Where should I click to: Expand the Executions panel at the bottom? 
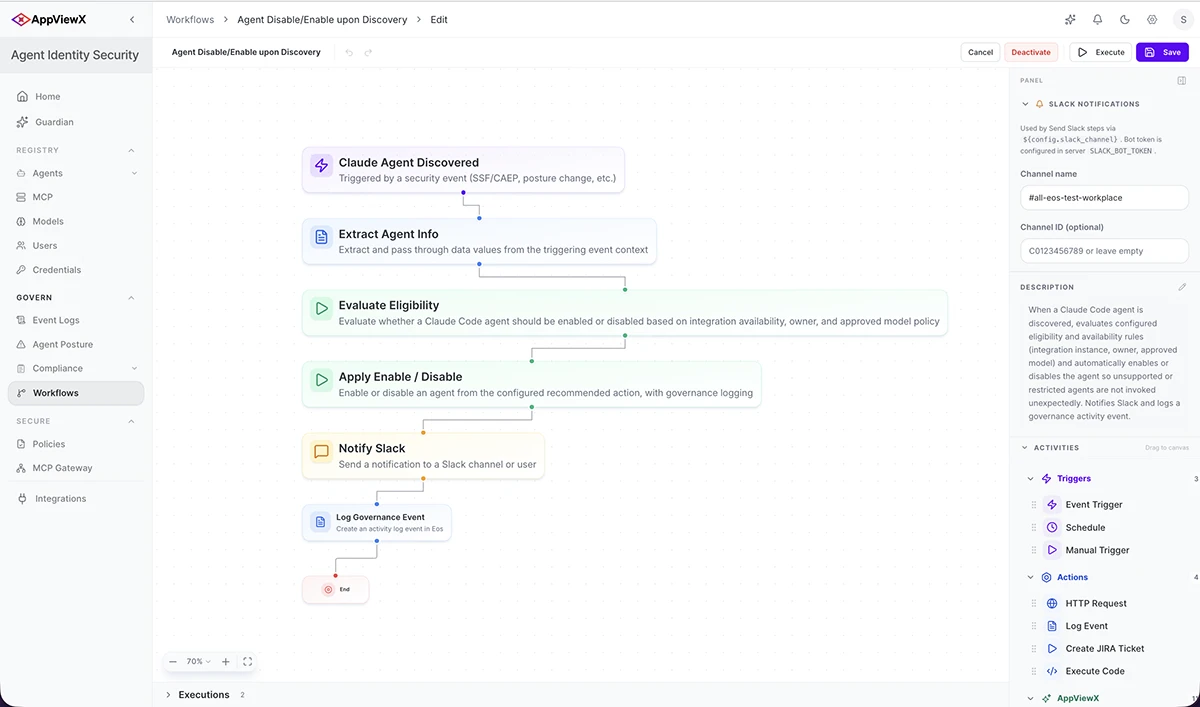[168, 695]
